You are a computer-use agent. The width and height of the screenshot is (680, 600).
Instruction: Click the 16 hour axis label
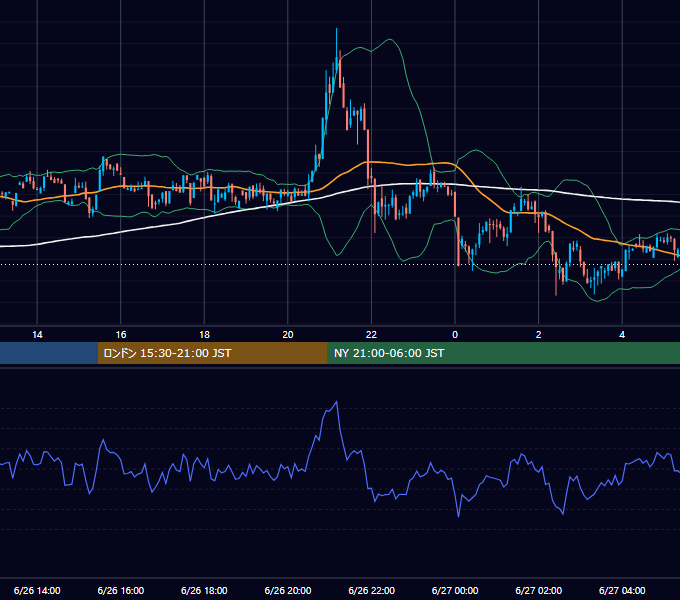[x=121, y=335]
